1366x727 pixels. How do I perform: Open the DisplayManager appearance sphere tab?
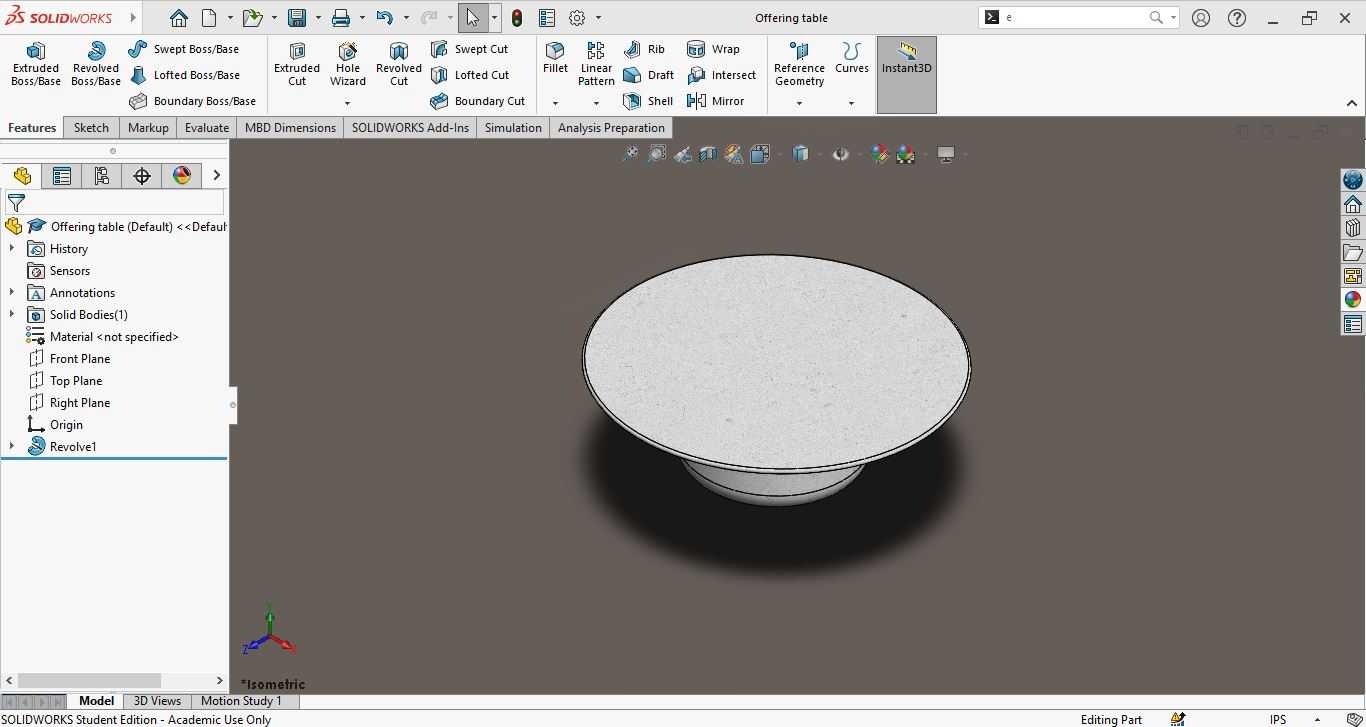tap(182, 176)
